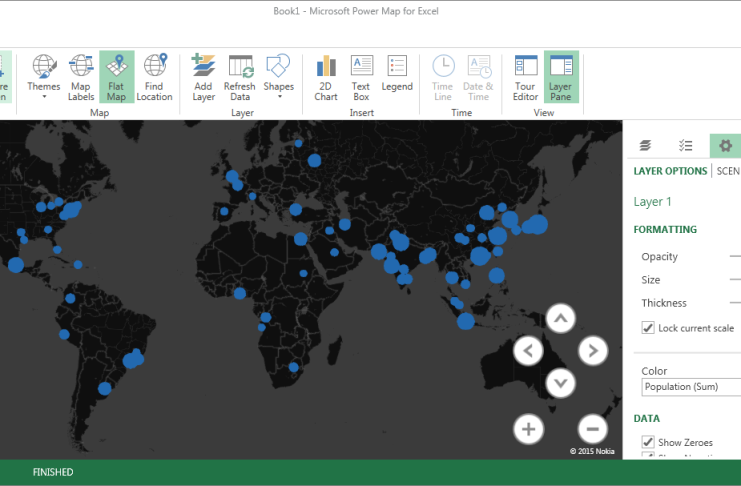Zoom out with the minus button
Viewport: 741px width, 486px height.
point(593,429)
